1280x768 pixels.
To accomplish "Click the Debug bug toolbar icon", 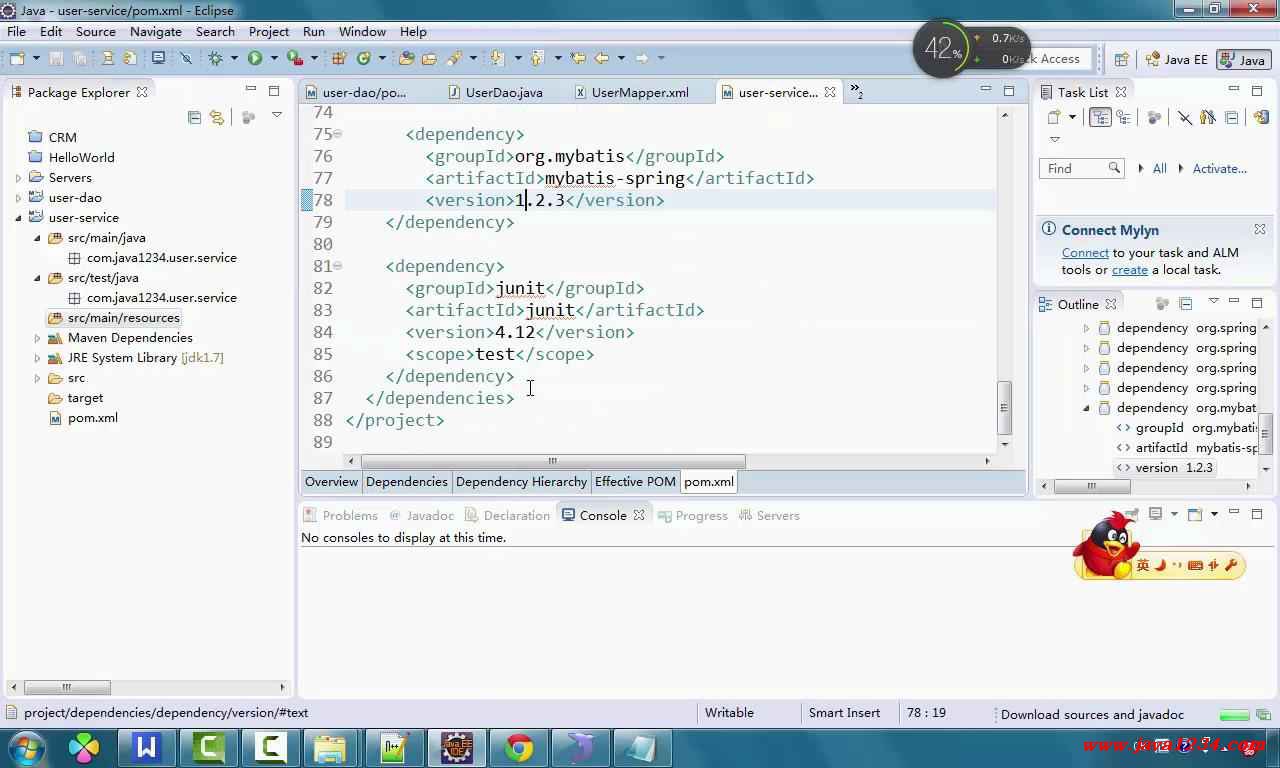I will tap(215, 58).
